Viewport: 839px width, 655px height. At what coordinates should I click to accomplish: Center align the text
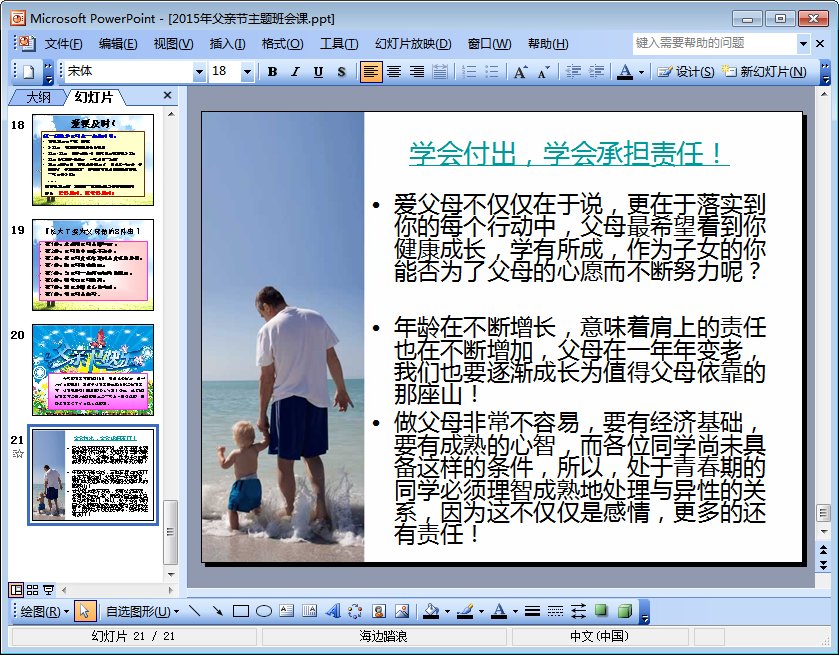(394, 72)
